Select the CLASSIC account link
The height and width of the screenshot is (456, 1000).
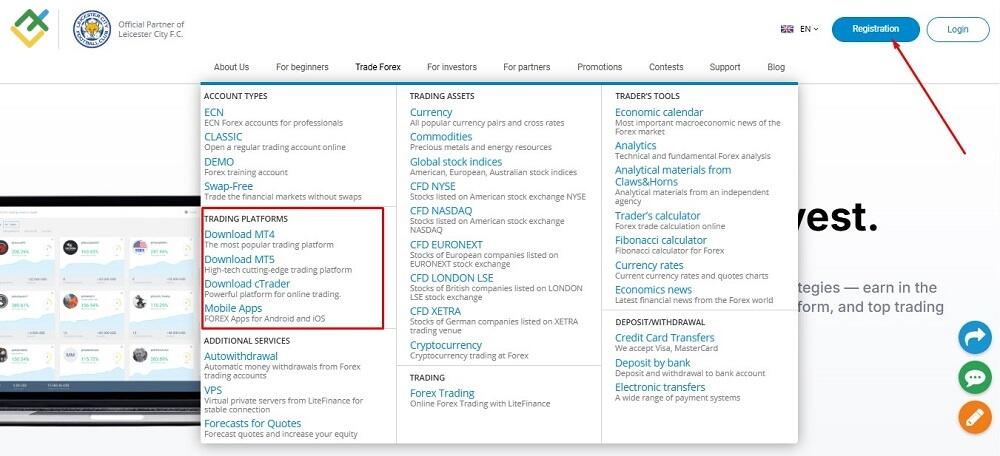[x=223, y=137]
